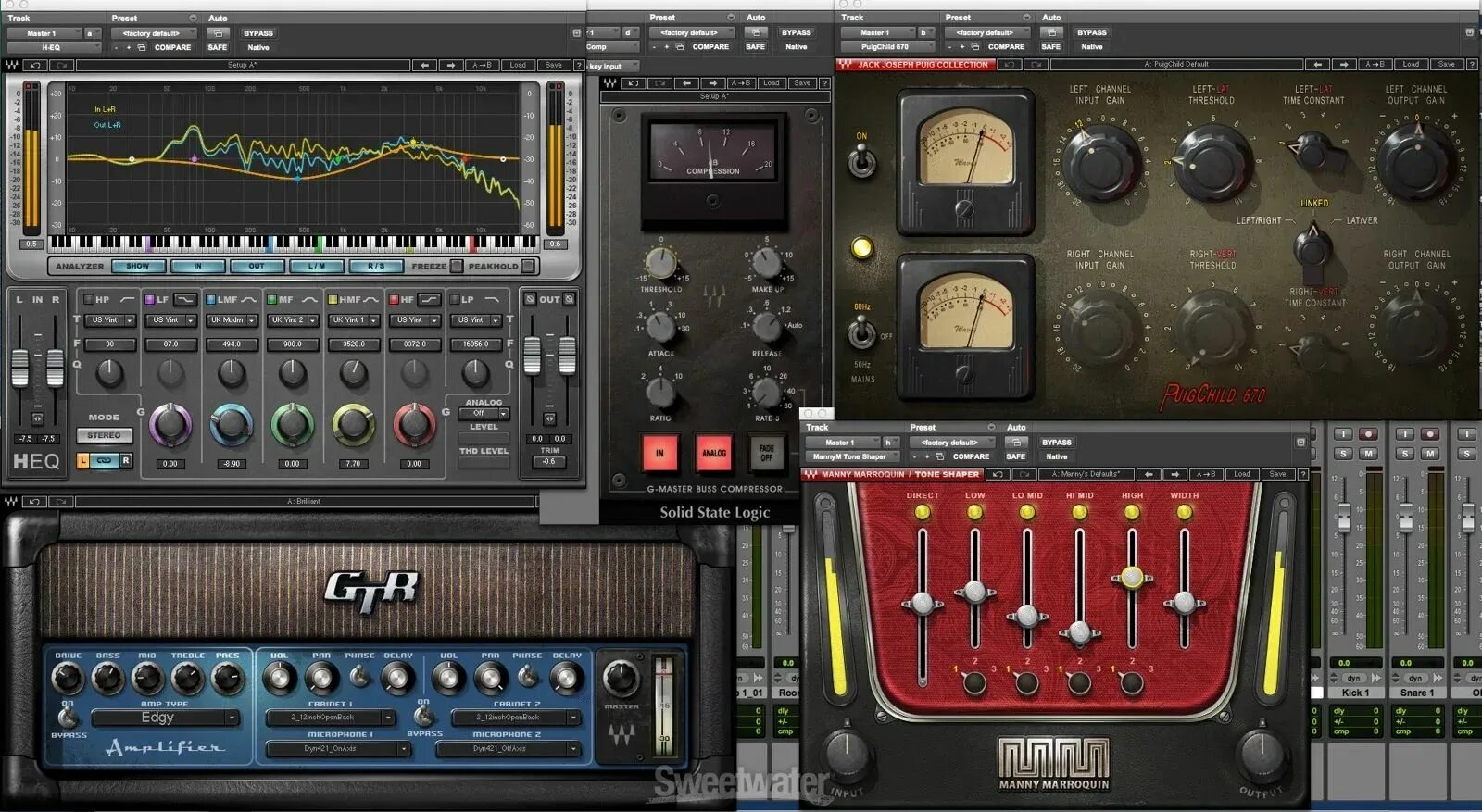Click the redo arrow in the H-EQ toolbar
The image size is (1482, 812).
62,65
